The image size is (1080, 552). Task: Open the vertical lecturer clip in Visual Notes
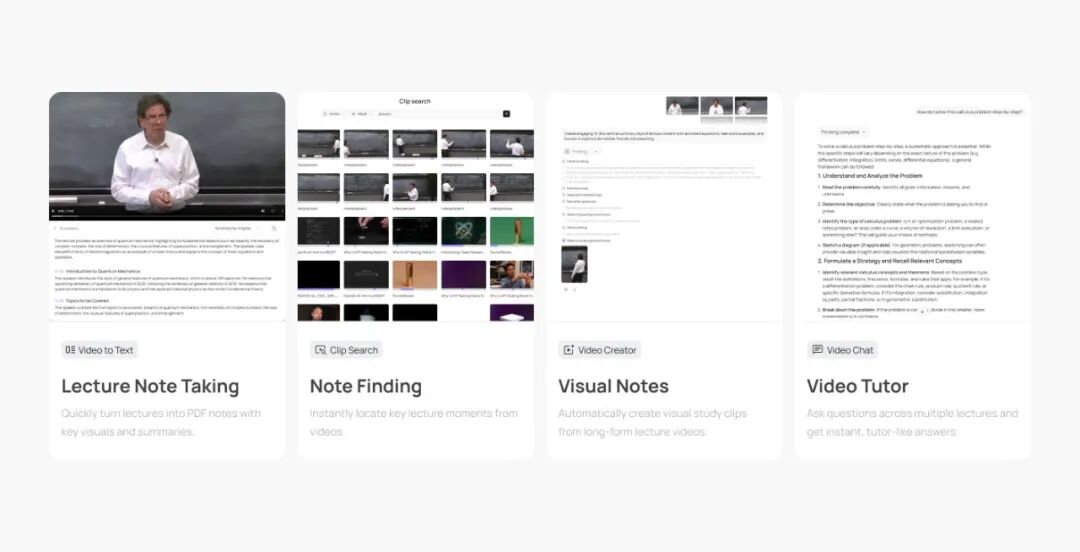click(x=574, y=264)
